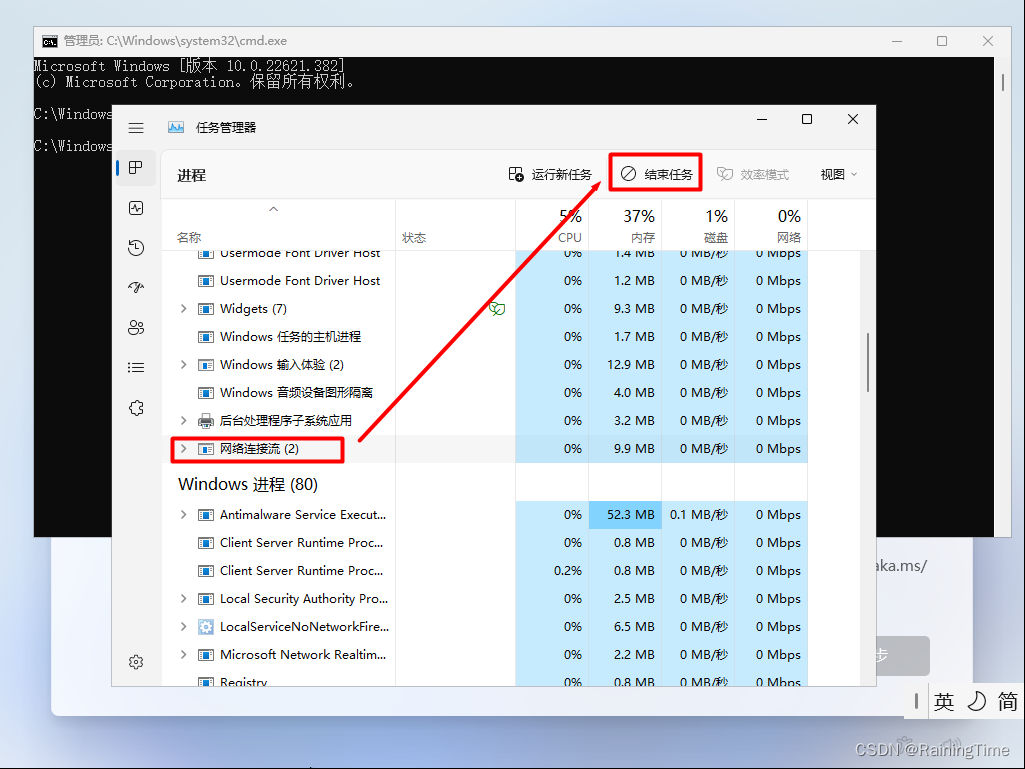Image resolution: width=1025 pixels, height=769 pixels.
Task: Click the collapse arrow above 名称 column
Action: pyautogui.click(x=273, y=209)
